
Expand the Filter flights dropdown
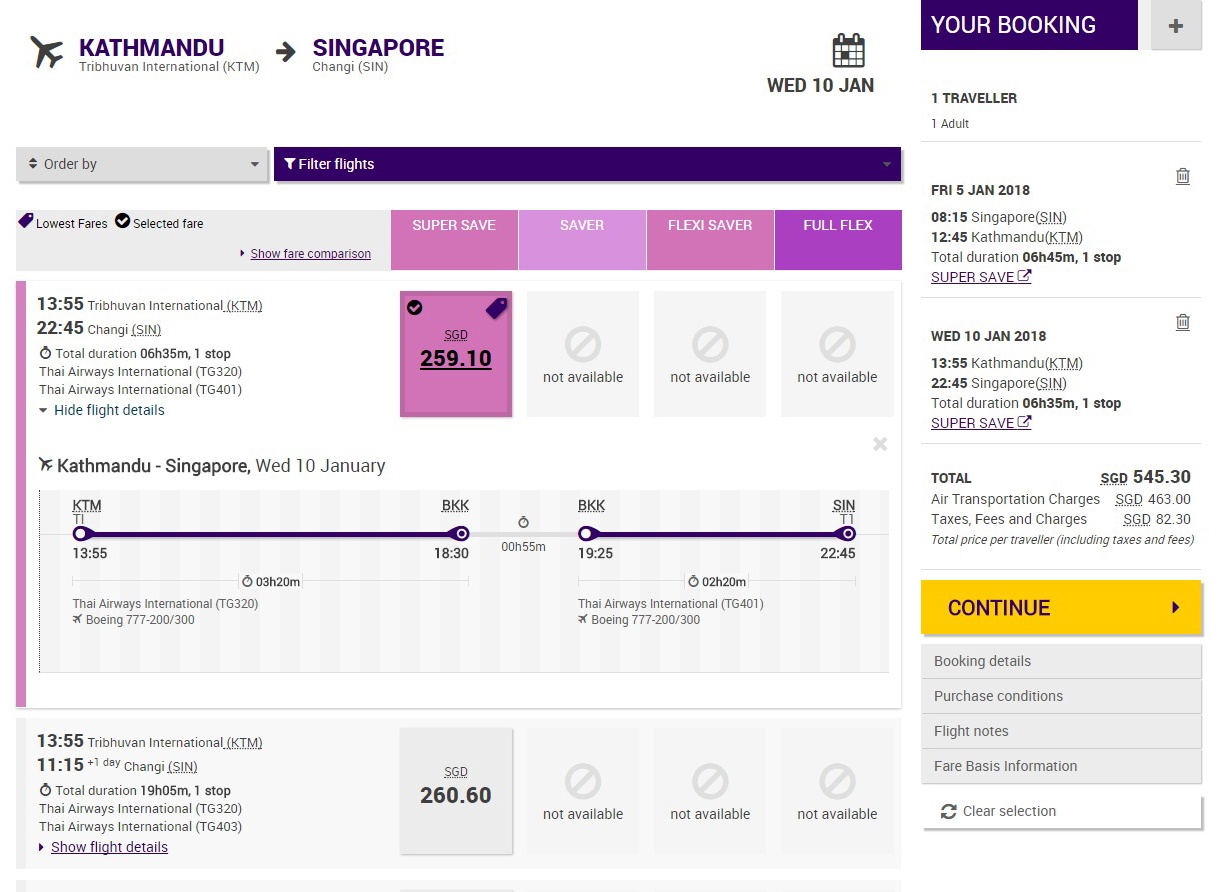pyautogui.click(x=588, y=164)
